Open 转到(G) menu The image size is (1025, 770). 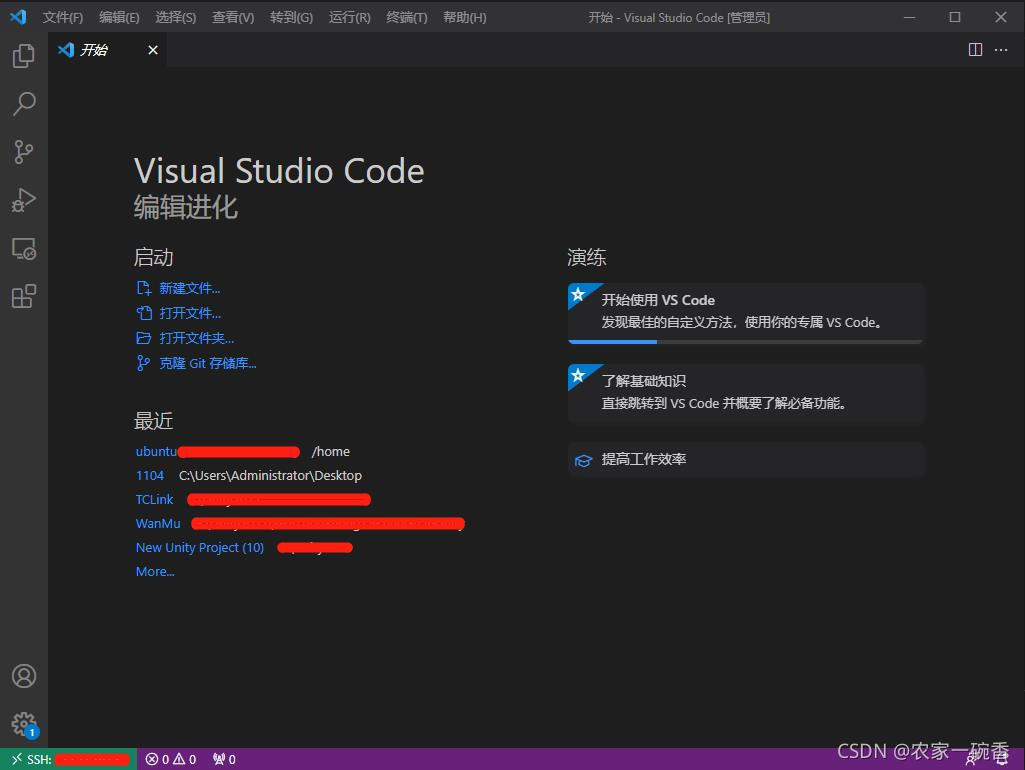(291, 18)
